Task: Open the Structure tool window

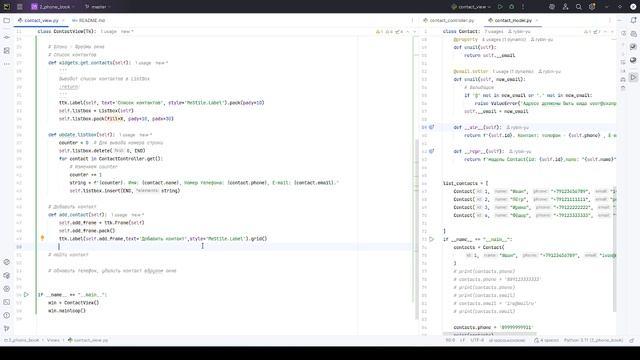Action: 7,51
